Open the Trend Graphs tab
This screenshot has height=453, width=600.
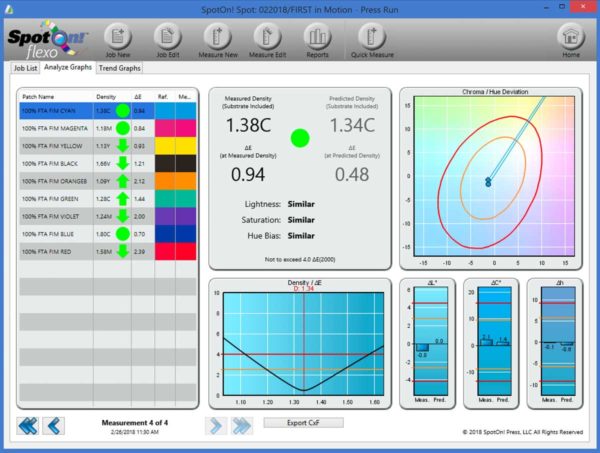pyautogui.click(x=119, y=68)
